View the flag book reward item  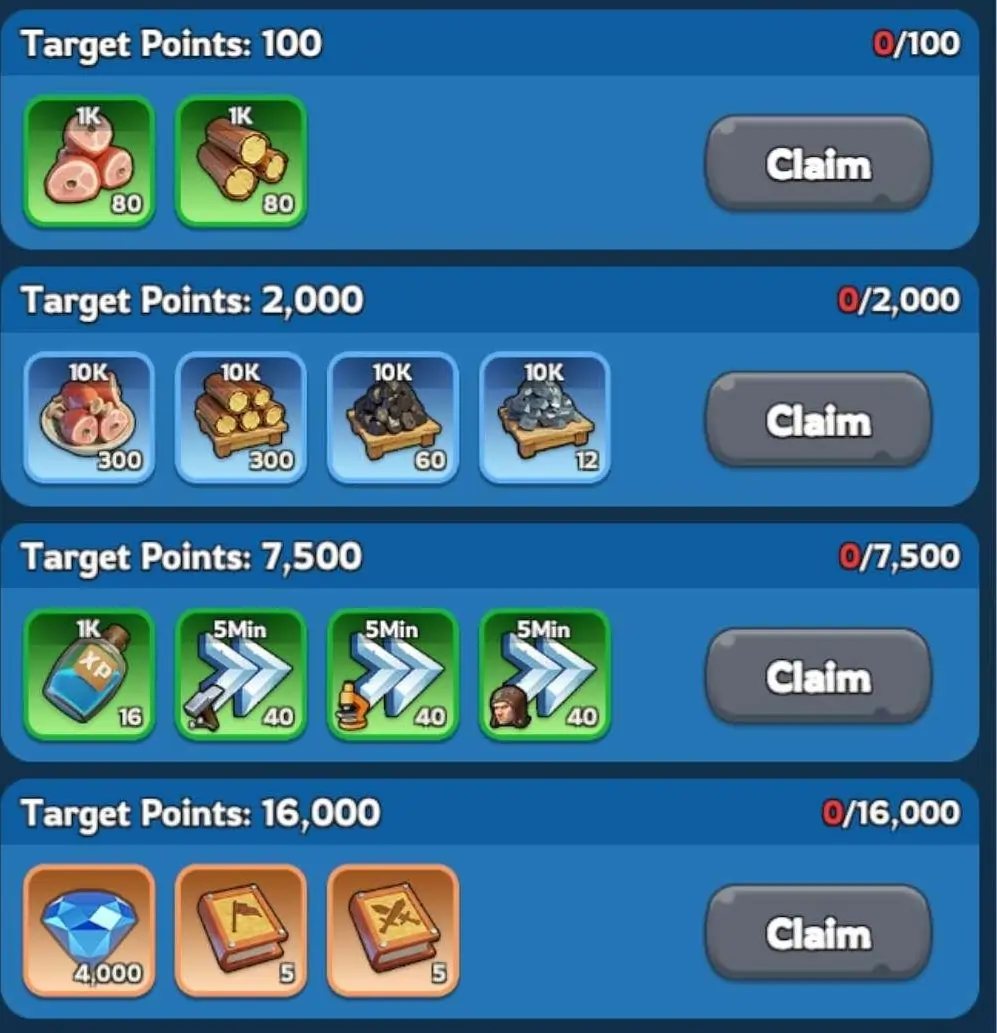241,931
